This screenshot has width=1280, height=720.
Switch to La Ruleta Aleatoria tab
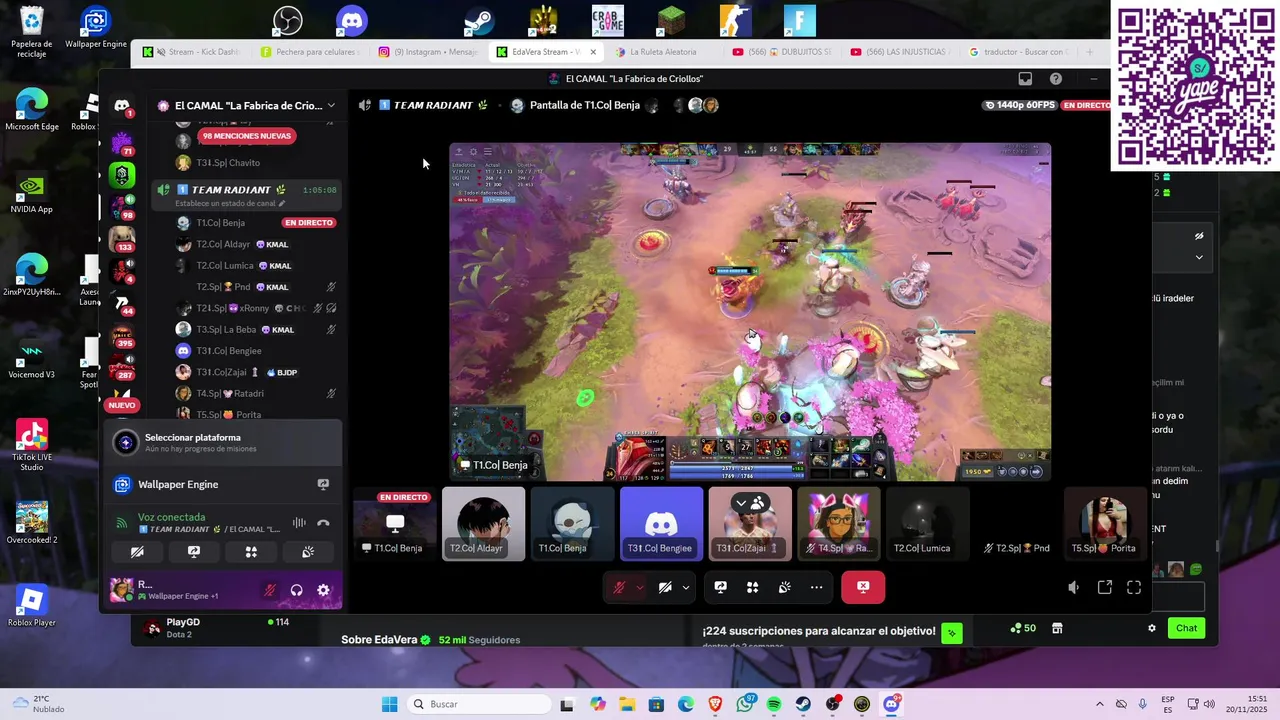pyautogui.click(x=663, y=52)
